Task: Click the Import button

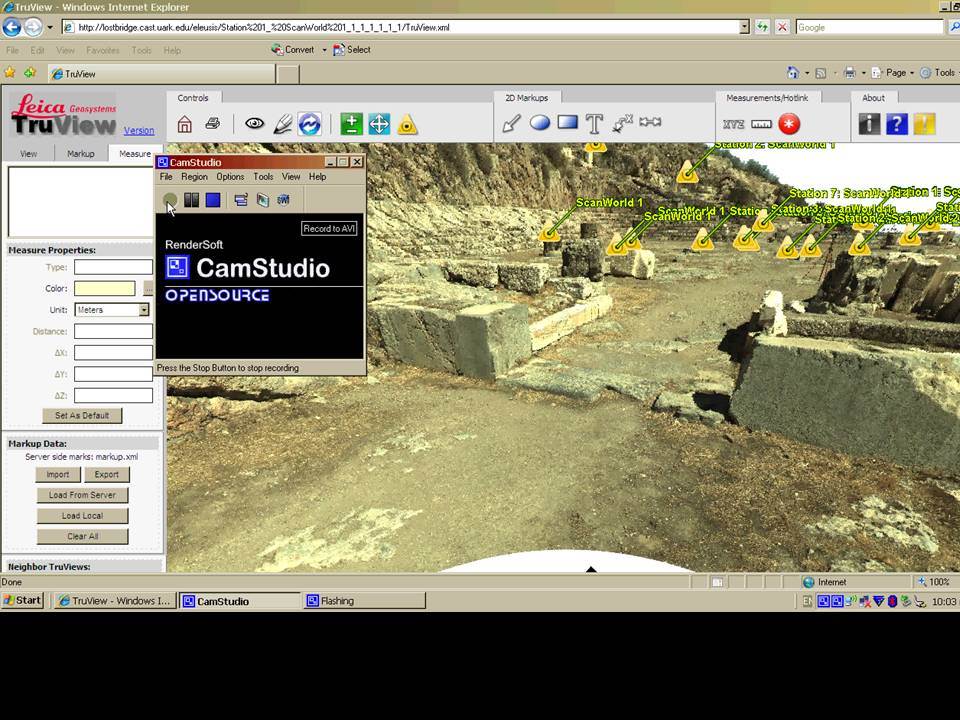Action: 58,474
